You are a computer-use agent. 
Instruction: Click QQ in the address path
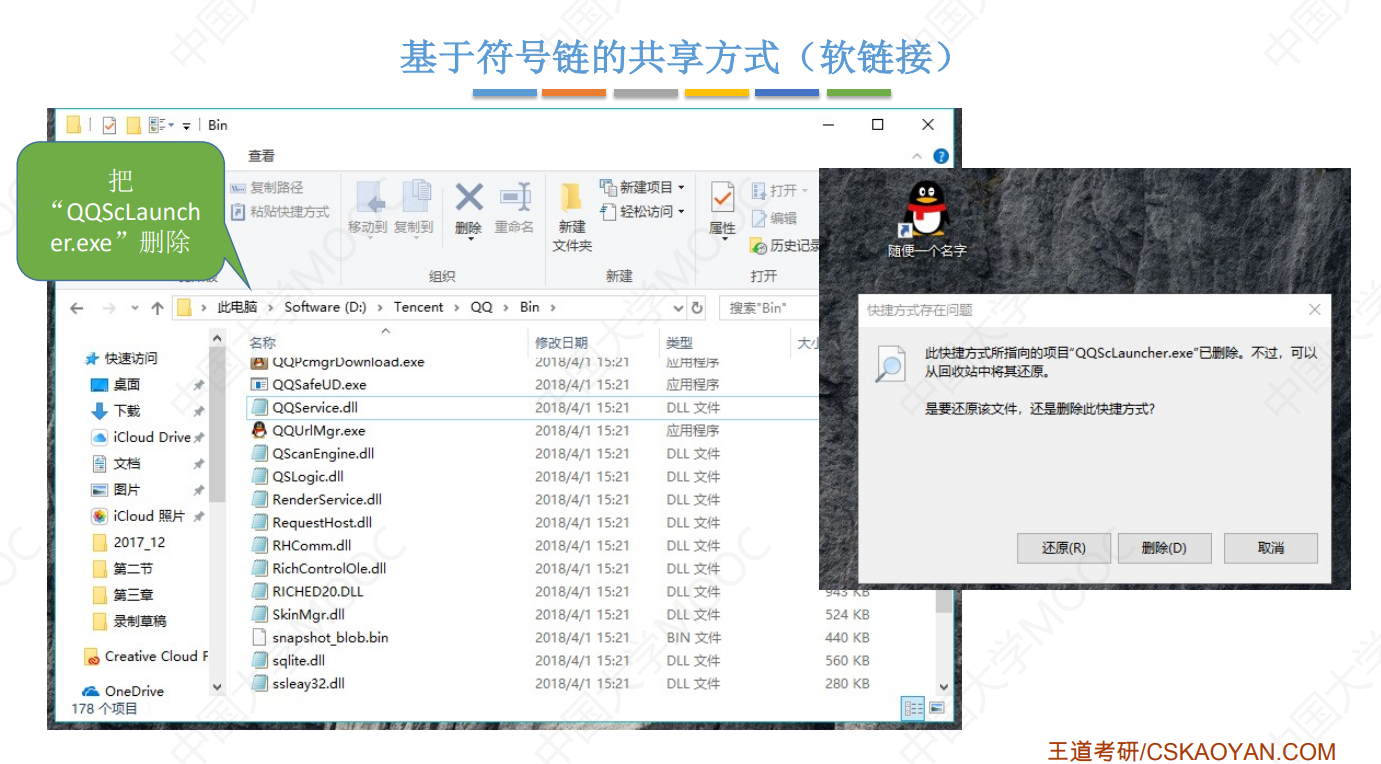tap(482, 307)
